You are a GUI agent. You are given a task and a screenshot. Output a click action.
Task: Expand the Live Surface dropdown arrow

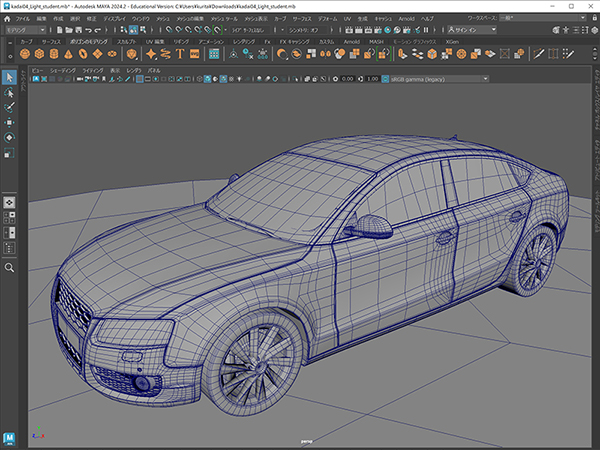225,30
